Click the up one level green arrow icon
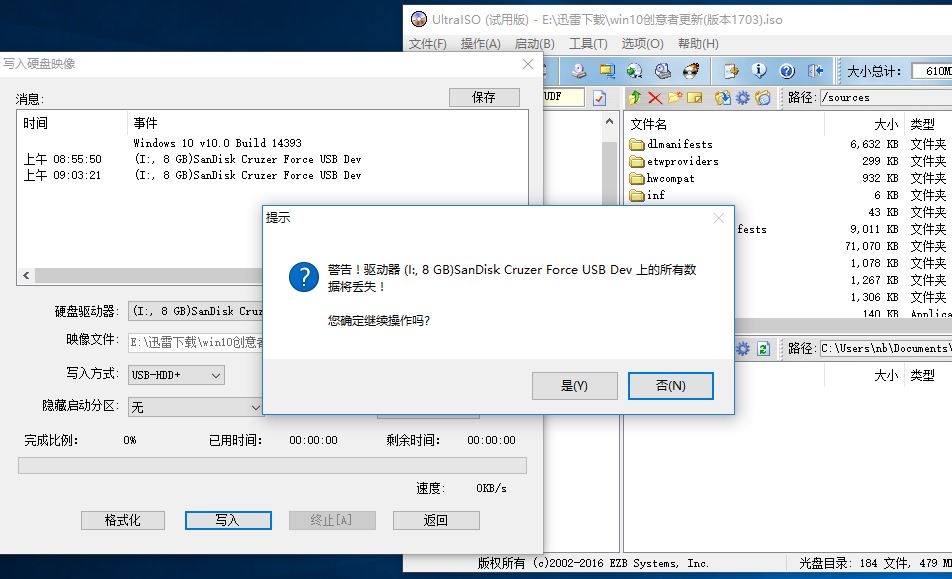The image size is (952, 579). (635, 97)
